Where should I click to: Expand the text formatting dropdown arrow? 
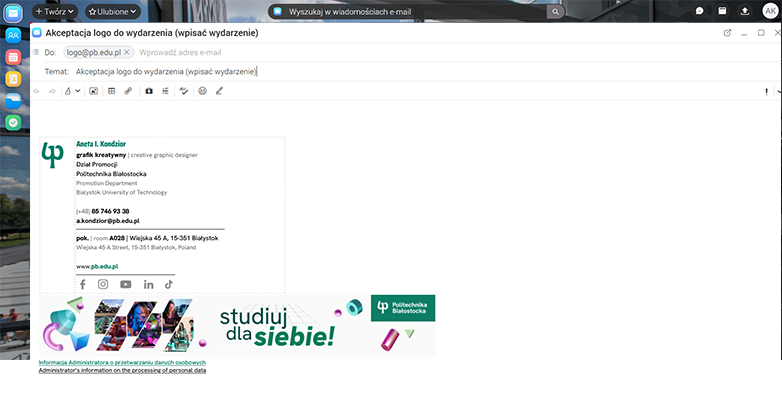78,91
